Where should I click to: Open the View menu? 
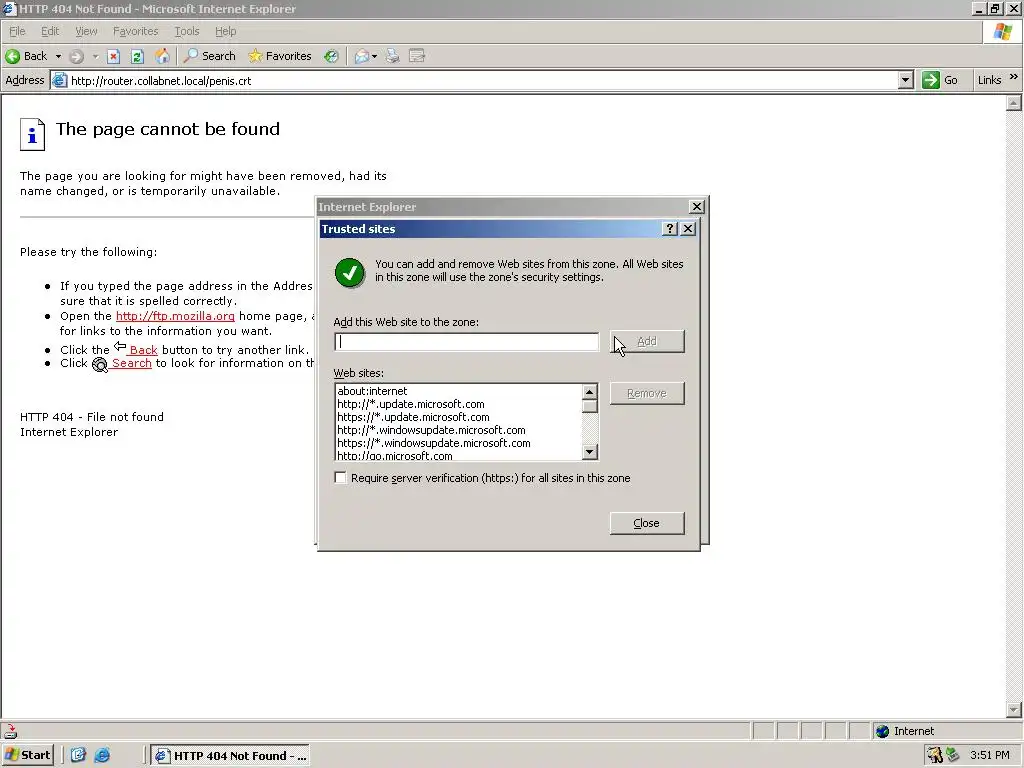(86, 31)
